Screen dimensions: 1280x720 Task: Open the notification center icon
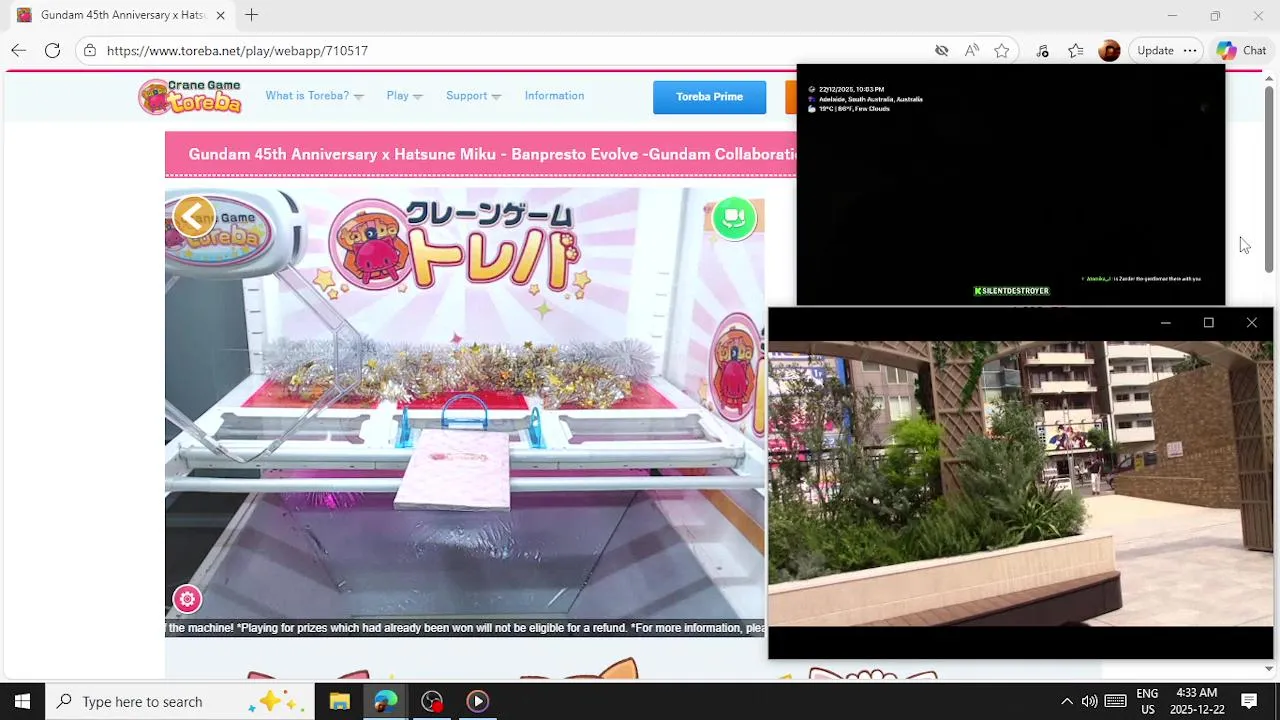pos(1249,701)
